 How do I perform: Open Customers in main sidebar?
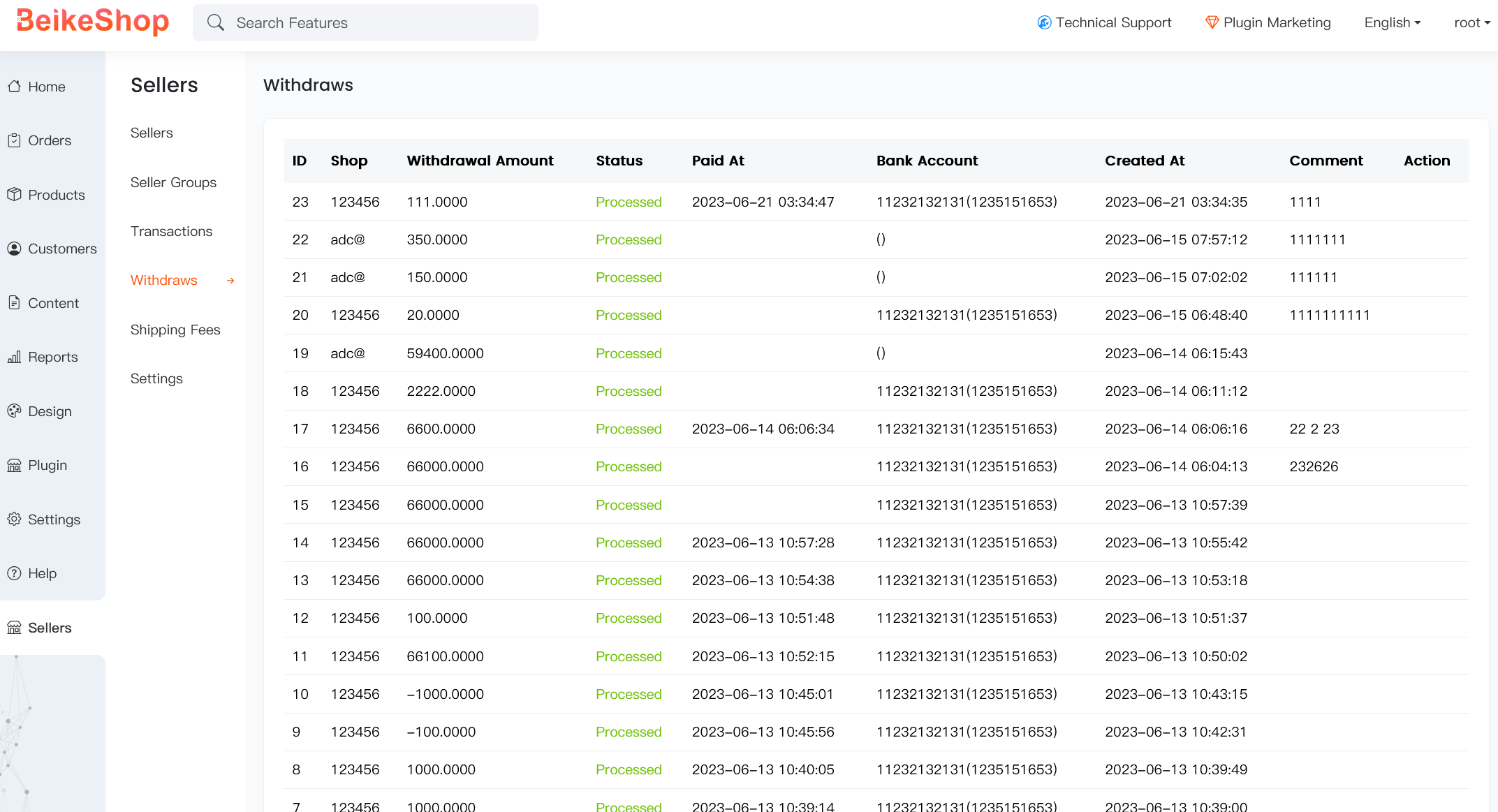pos(62,249)
